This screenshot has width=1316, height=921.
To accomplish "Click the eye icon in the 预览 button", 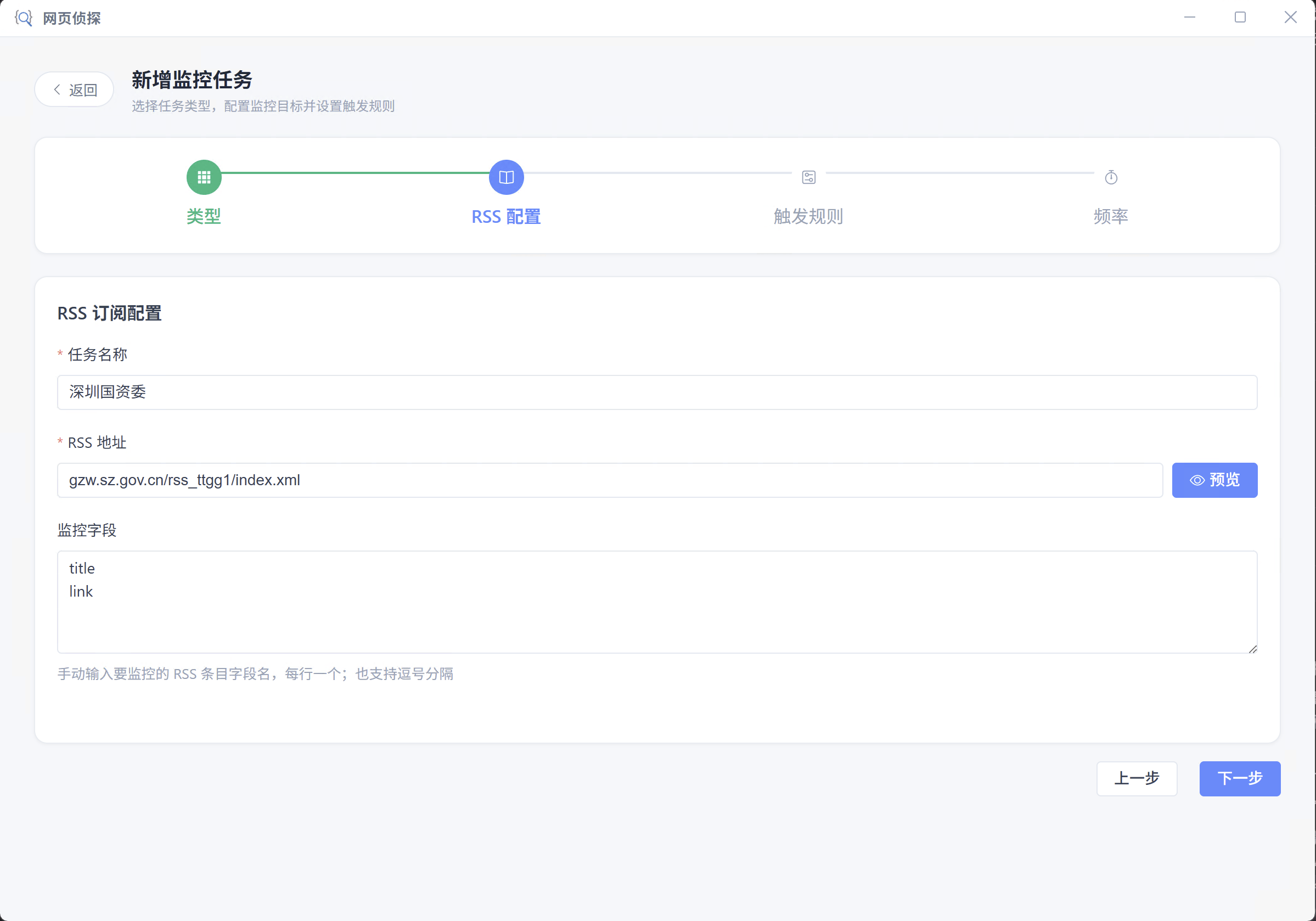I will (1197, 480).
